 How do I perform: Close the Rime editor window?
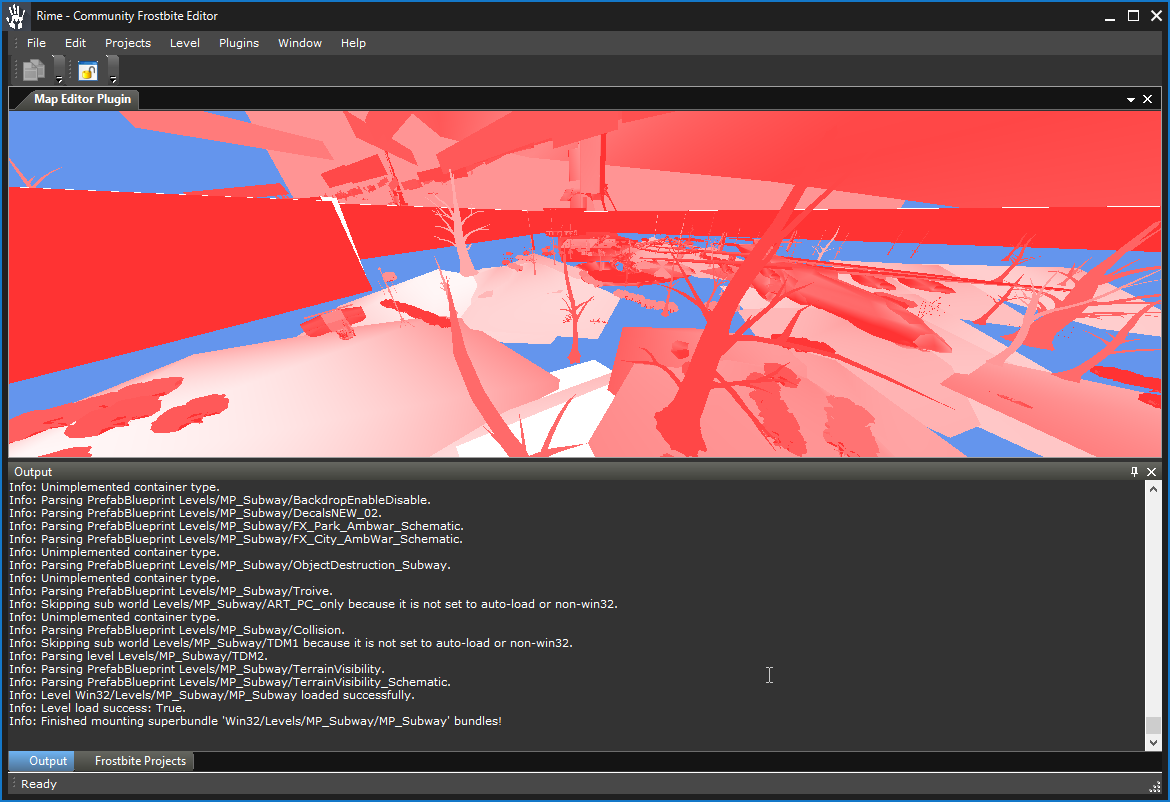click(1156, 16)
